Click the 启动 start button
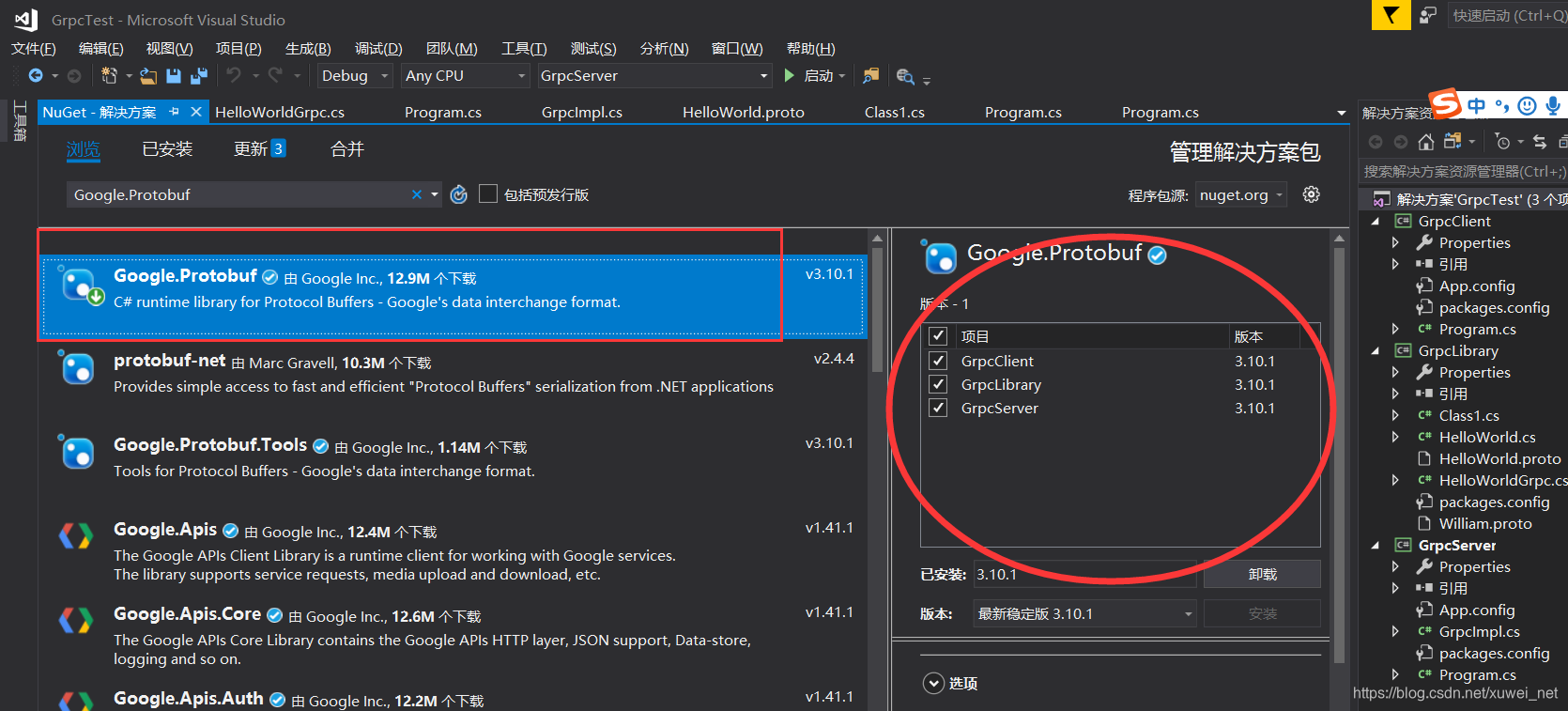Screen dimensions: 1568x711 pos(817,75)
